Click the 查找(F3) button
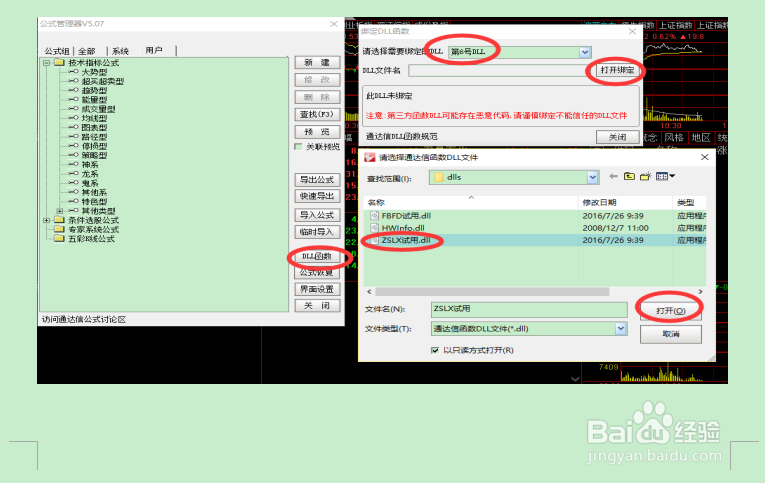Viewport: 765px width, 483px height. tap(317, 114)
